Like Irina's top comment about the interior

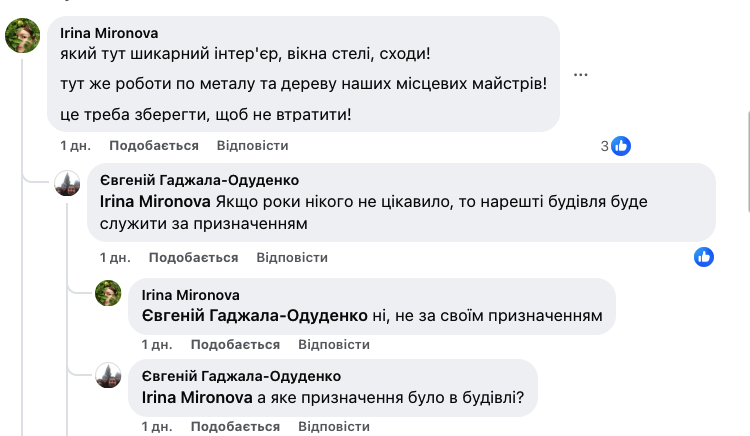[154, 146]
